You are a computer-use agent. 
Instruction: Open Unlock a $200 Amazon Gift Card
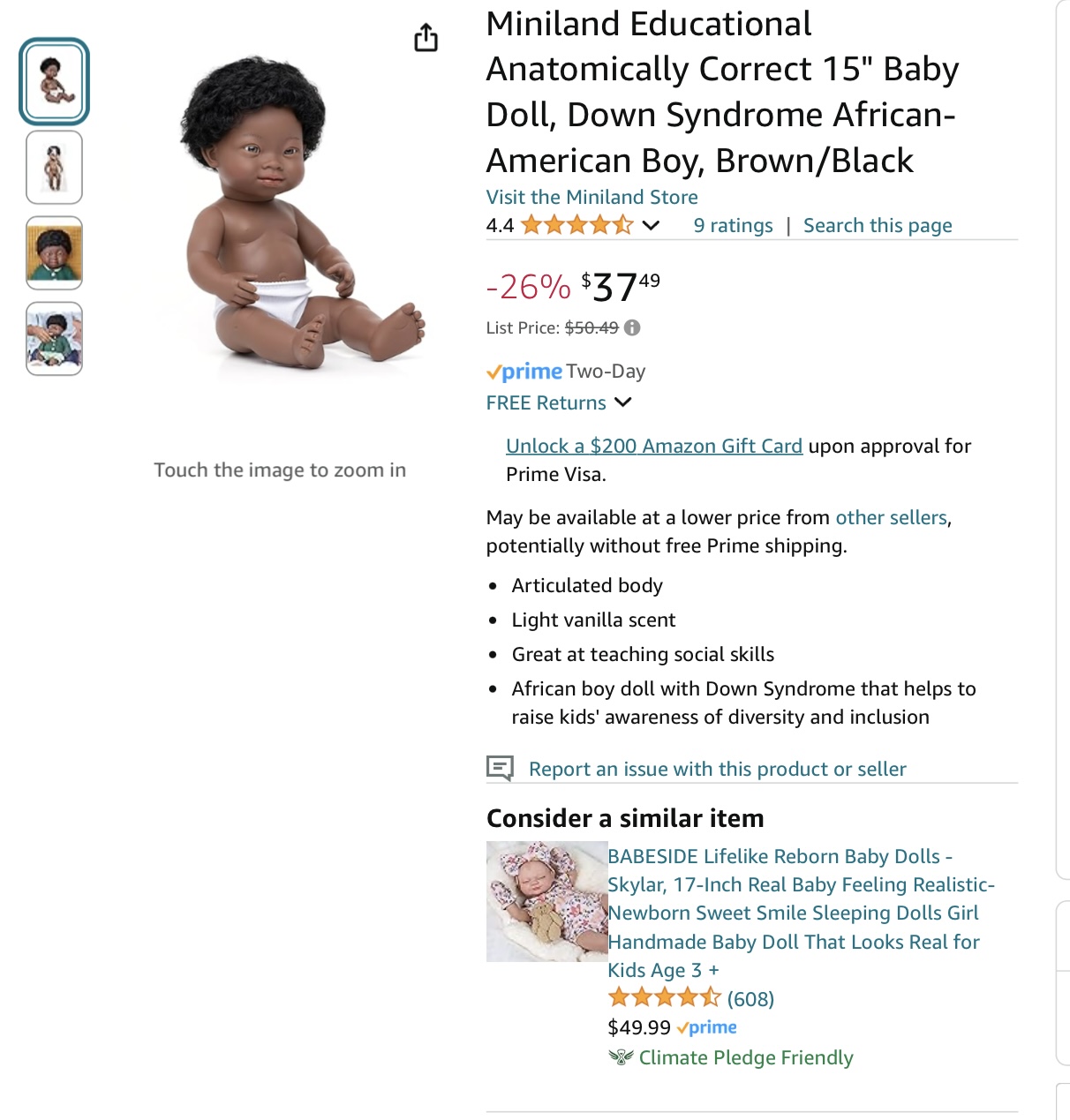click(x=654, y=446)
